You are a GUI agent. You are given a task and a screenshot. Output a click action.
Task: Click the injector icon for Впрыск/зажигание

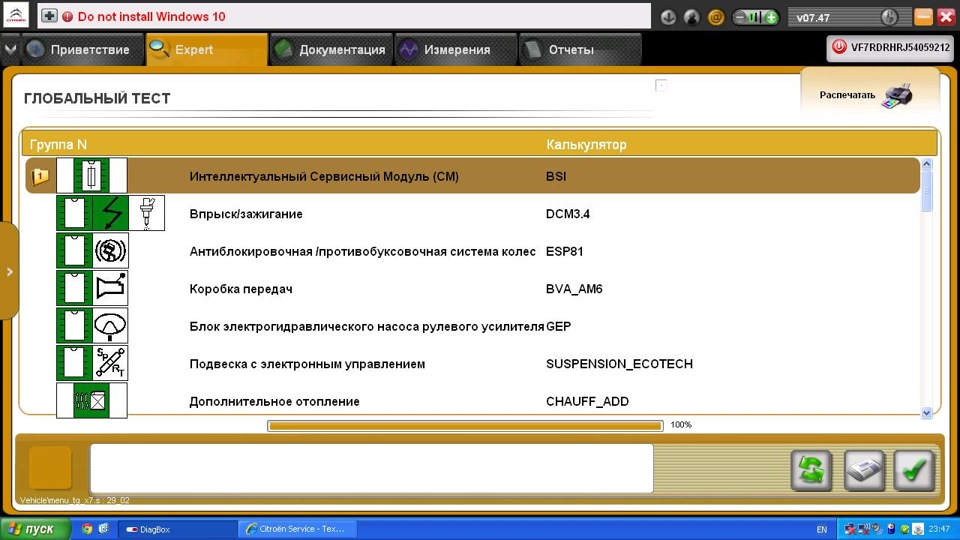pos(146,213)
